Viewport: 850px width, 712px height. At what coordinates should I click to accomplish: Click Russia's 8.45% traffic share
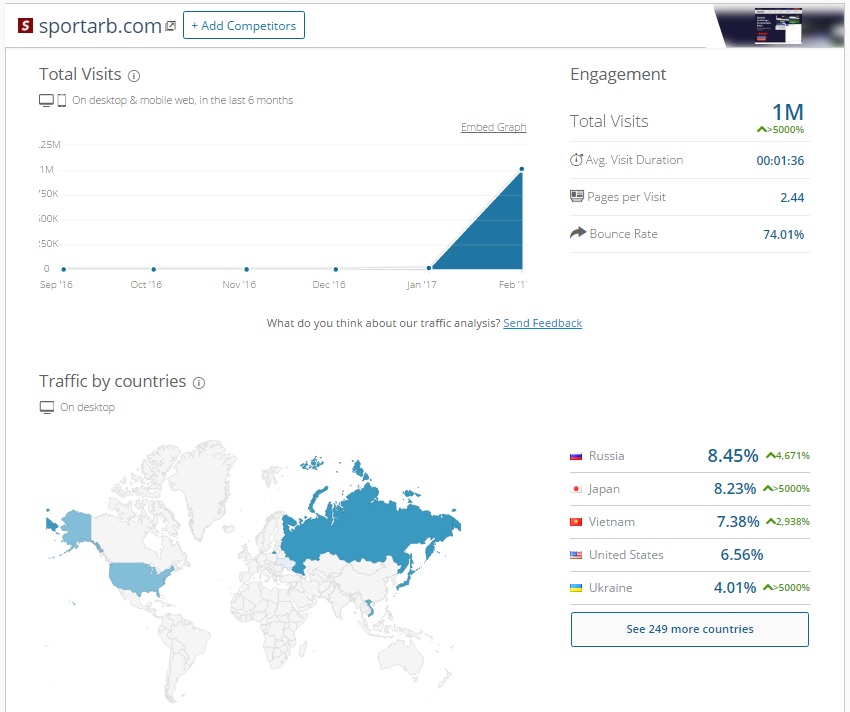click(x=733, y=456)
